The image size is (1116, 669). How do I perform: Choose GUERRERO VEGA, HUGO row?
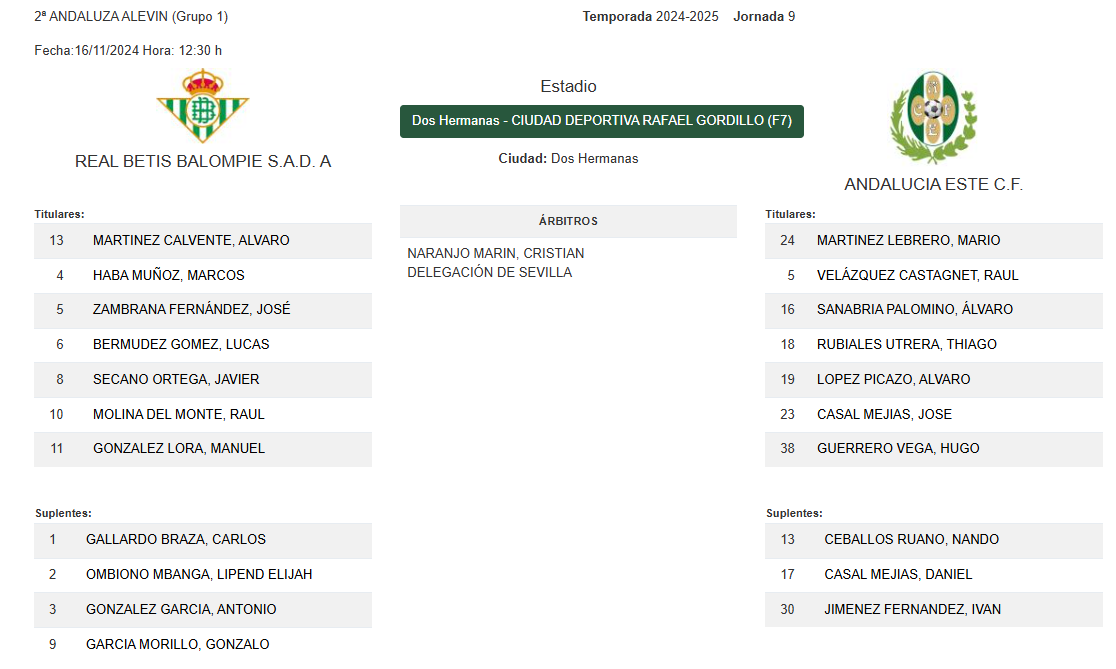click(x=934, y=448)
